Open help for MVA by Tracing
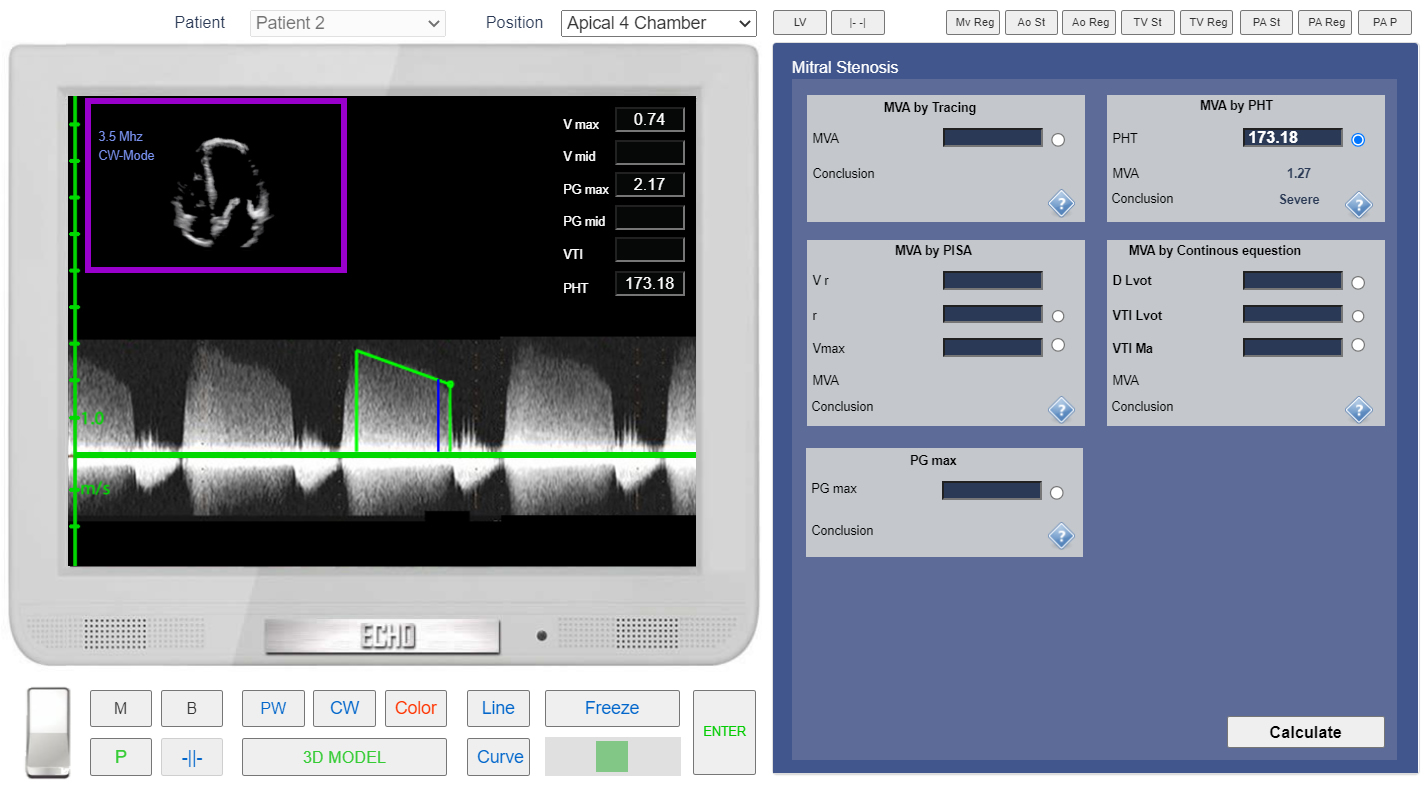The image size is (1428, 790). coord(1061,204)
